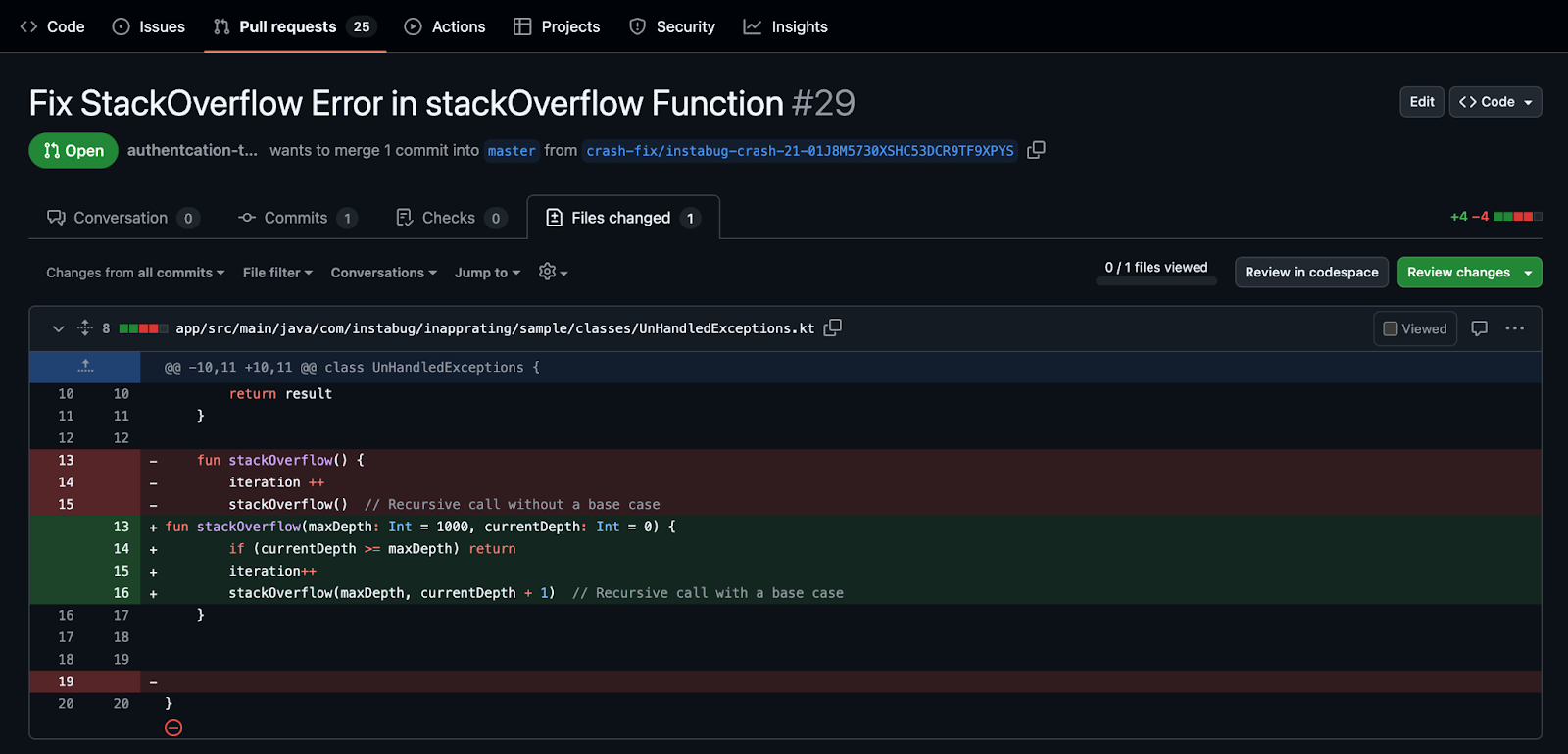Click the no-newline-at-end-of-file warning icon

tap(173, 727)
